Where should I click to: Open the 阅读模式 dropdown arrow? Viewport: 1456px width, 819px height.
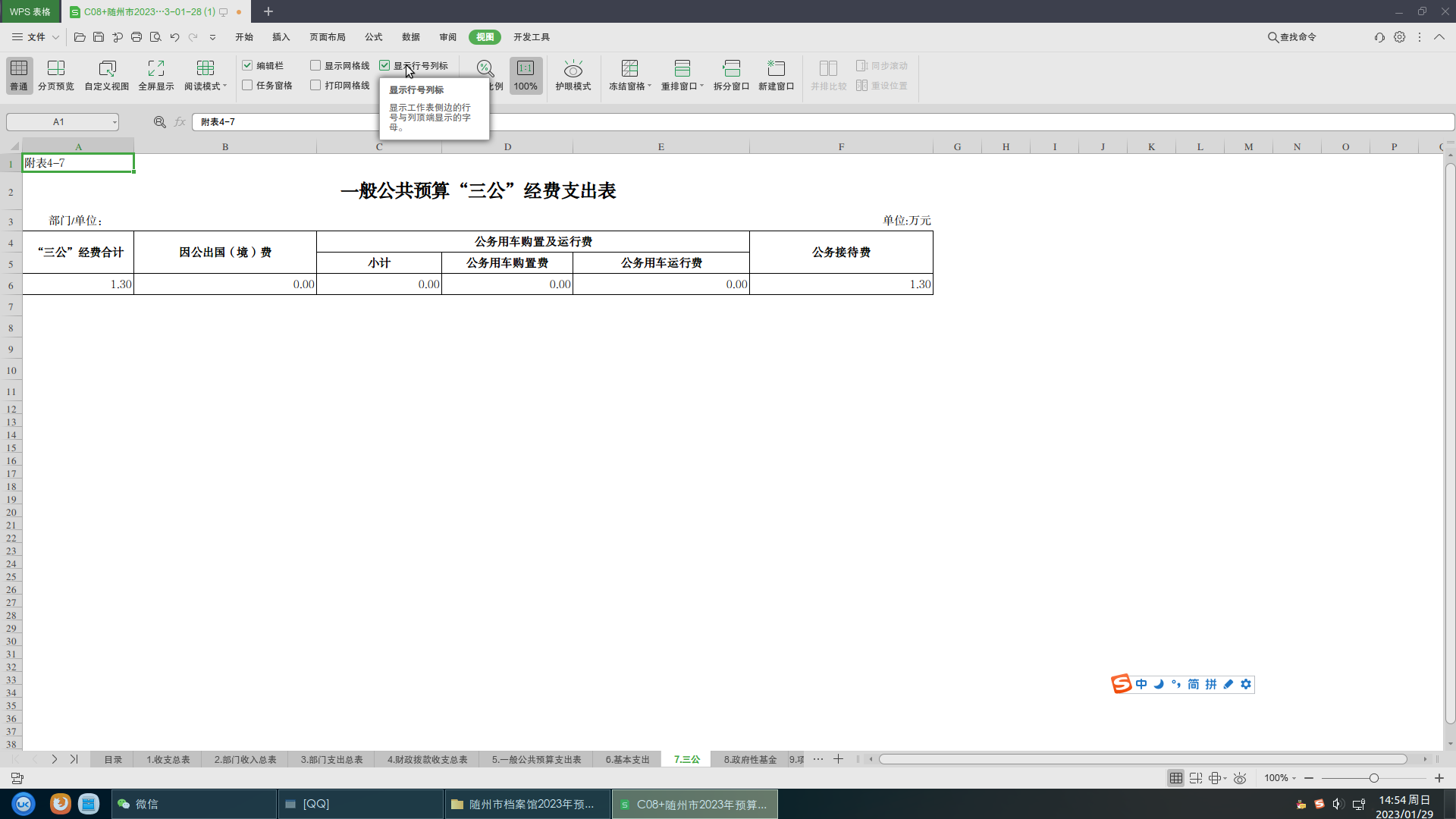point(224,86)
